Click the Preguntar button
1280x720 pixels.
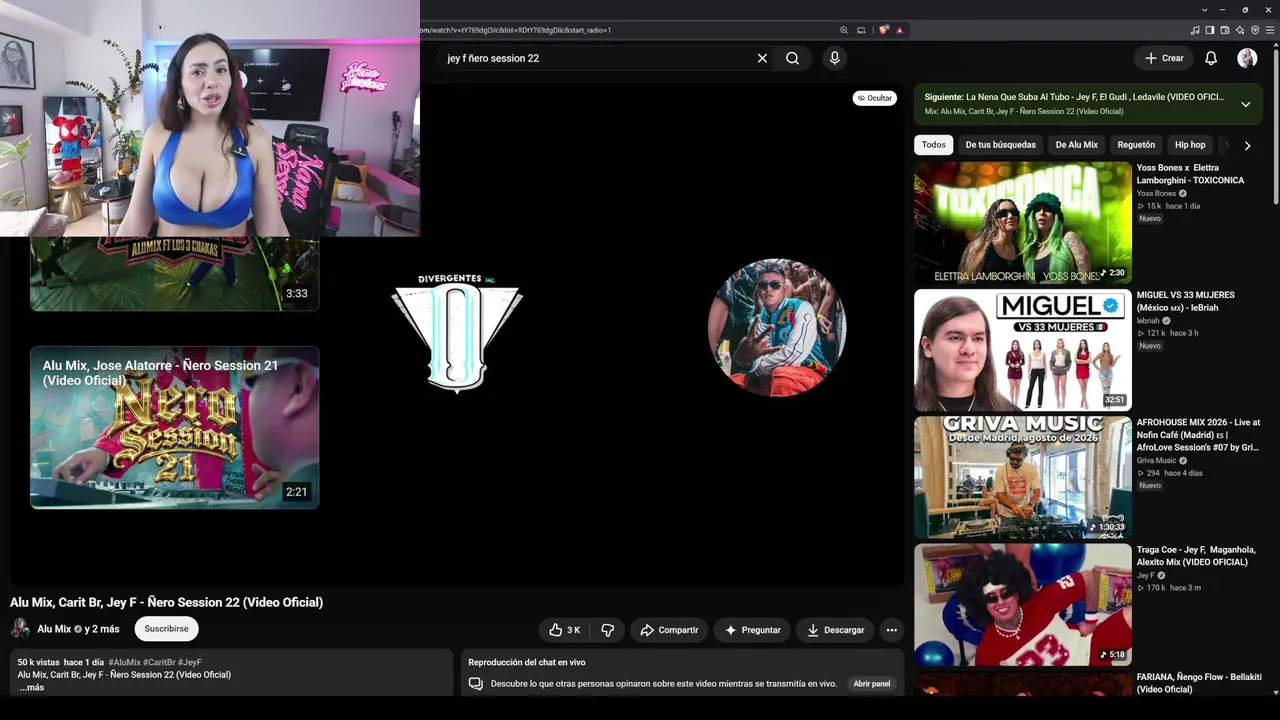[752, 630]
